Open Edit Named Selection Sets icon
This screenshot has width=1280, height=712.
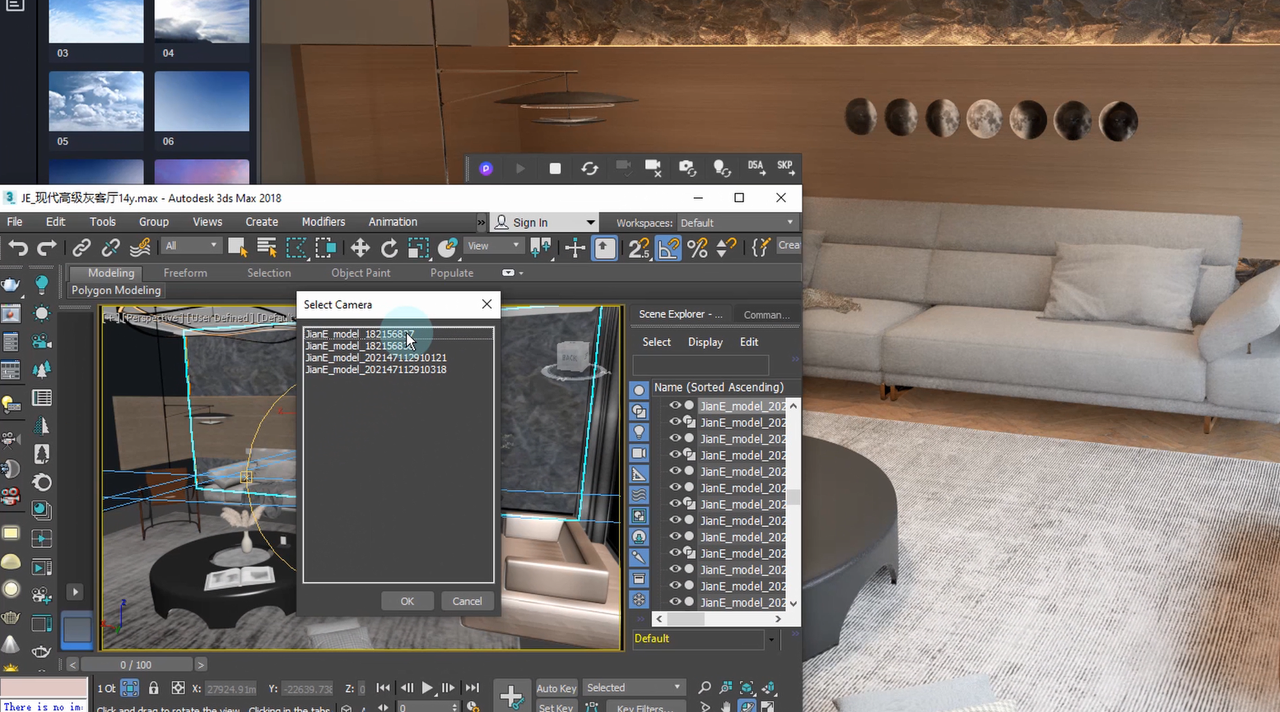click(762, 247)
